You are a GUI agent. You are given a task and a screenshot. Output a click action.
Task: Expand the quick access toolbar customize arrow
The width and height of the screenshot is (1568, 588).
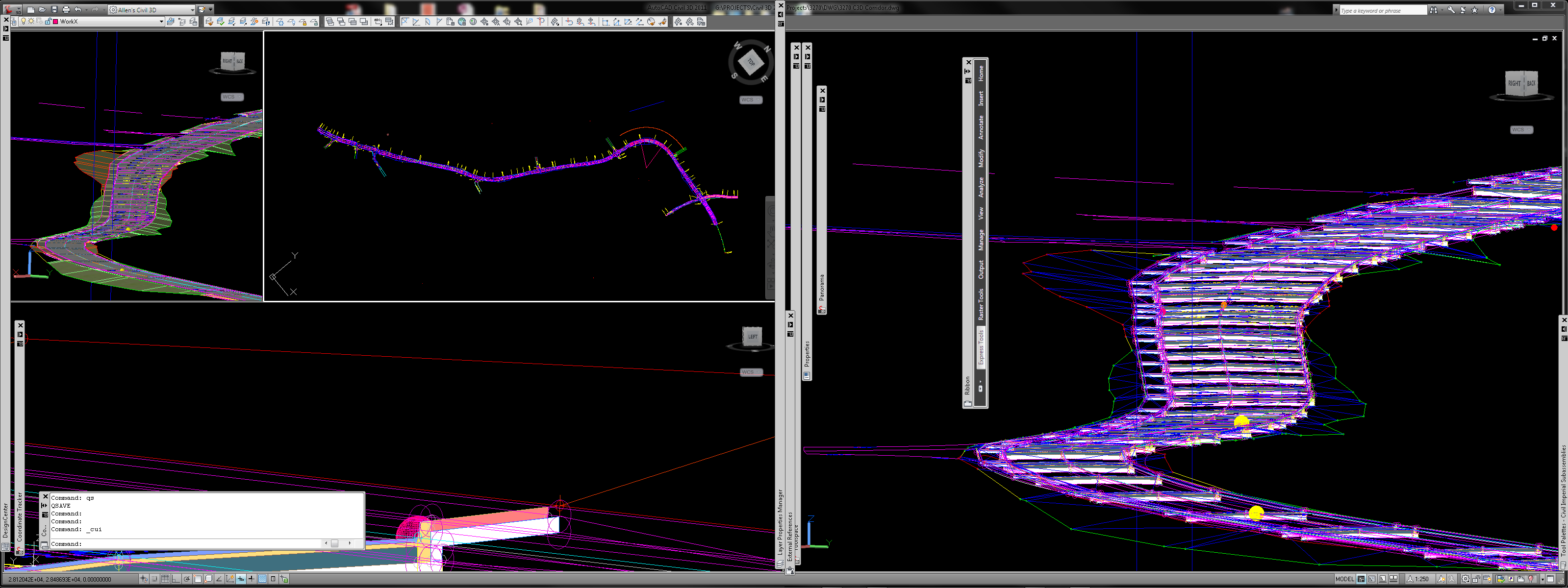click(211, 10)
